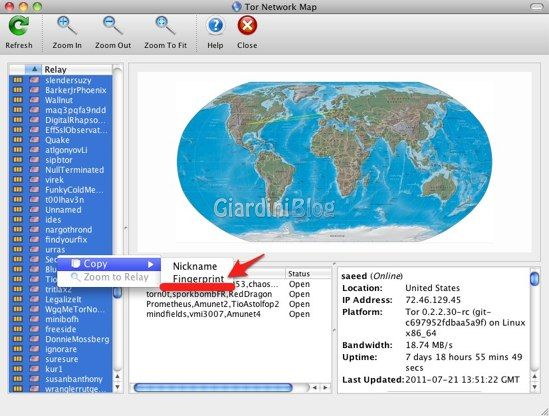Viewport: 549px width, 416px height.
Task: Select relay maq3pqfa9ndd
Action: (x=75, y=110)
